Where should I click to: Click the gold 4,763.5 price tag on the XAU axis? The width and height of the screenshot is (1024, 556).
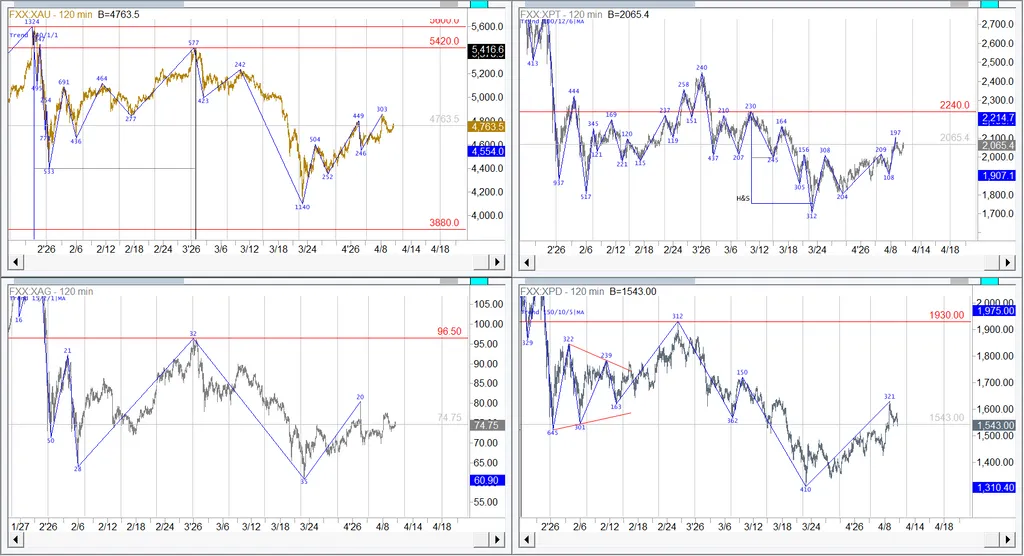click(488, 127)
